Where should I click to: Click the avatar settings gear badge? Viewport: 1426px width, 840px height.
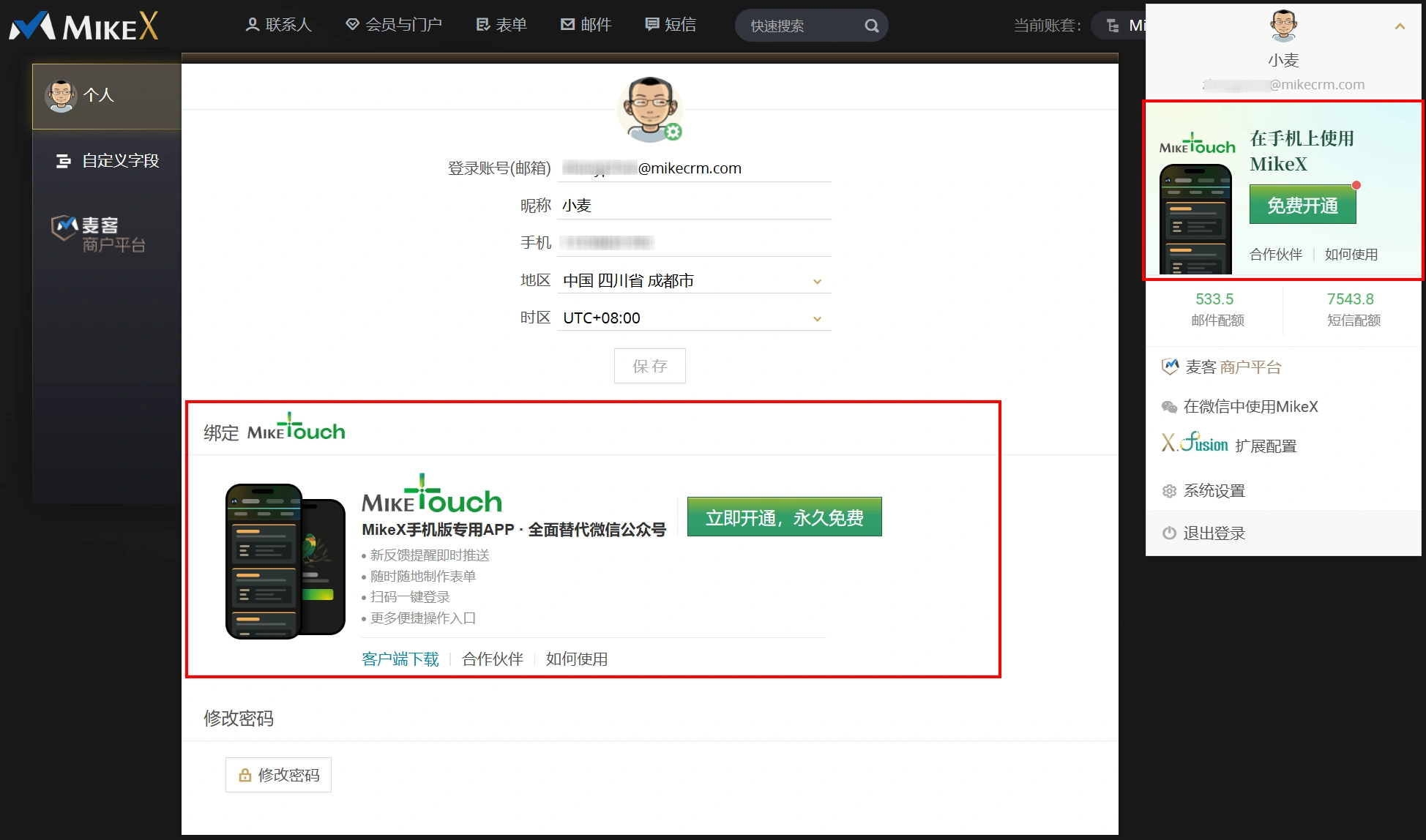coord(673,132)
